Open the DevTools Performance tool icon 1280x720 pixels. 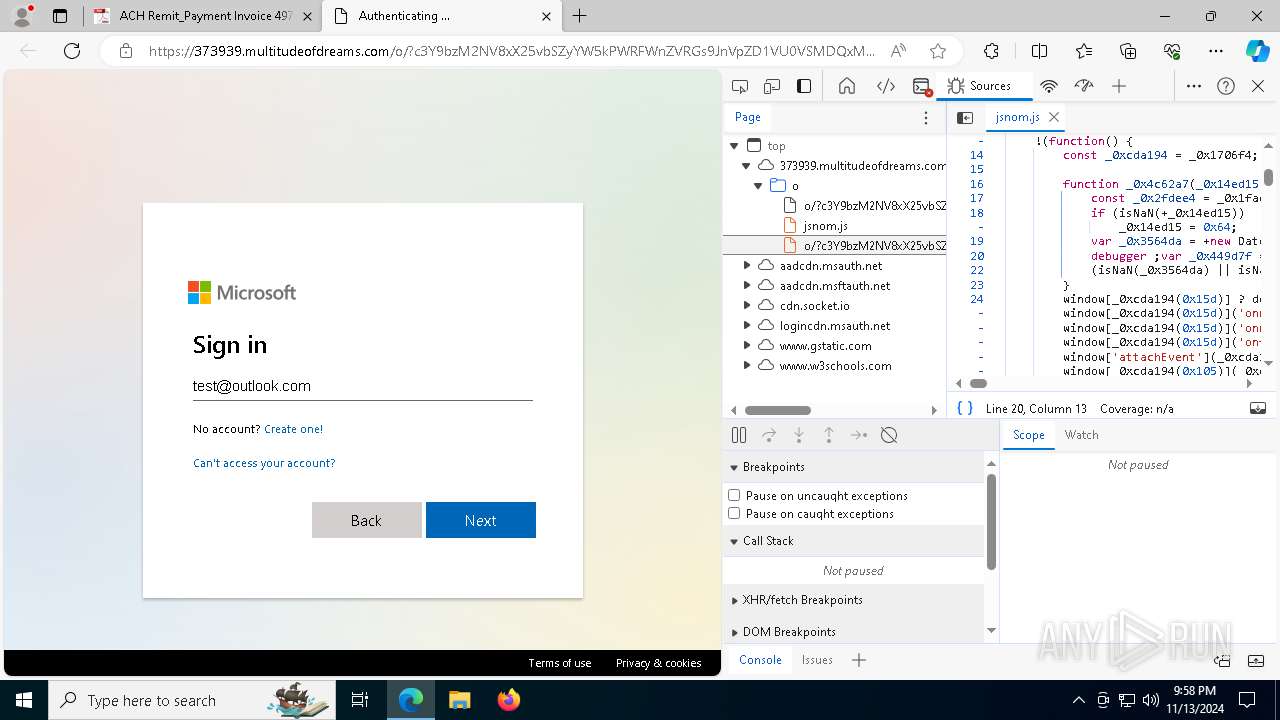point(1084,86)
